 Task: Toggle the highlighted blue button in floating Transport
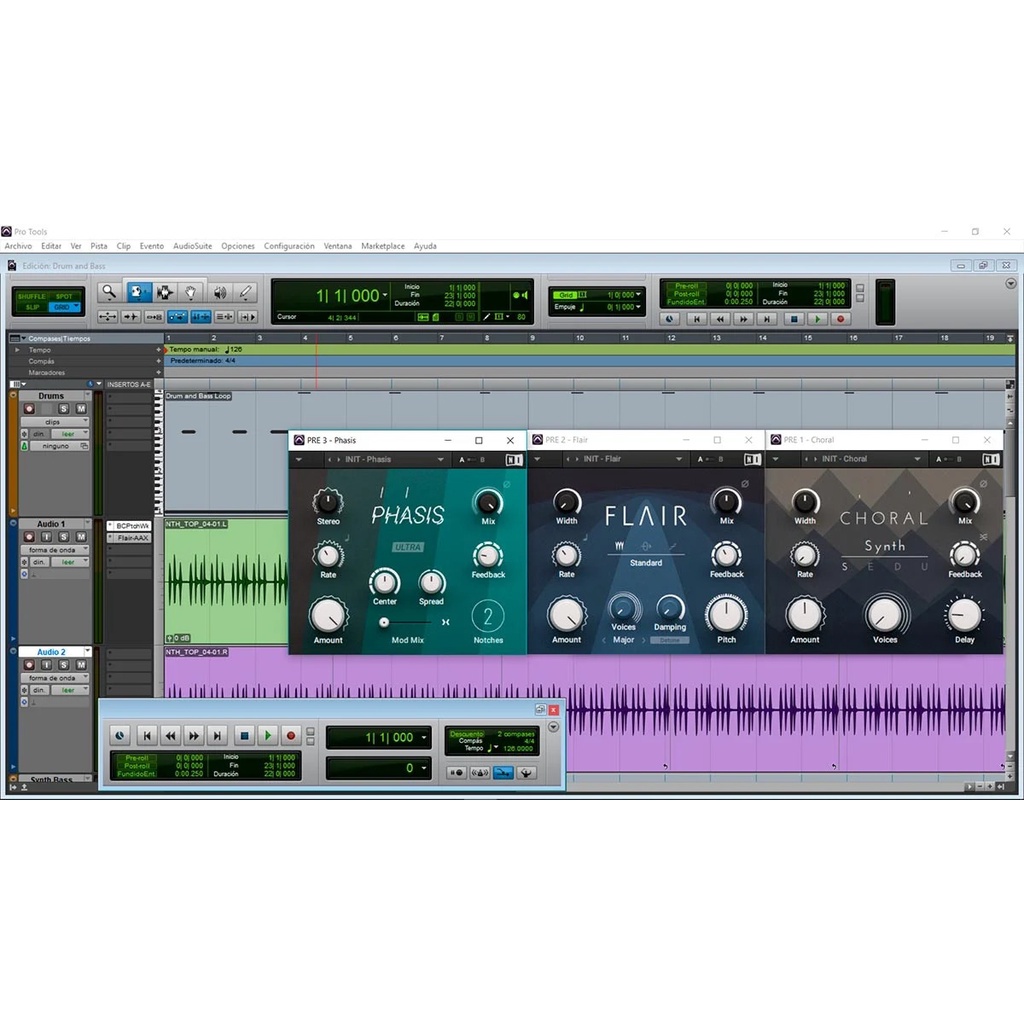pos(503,773)
